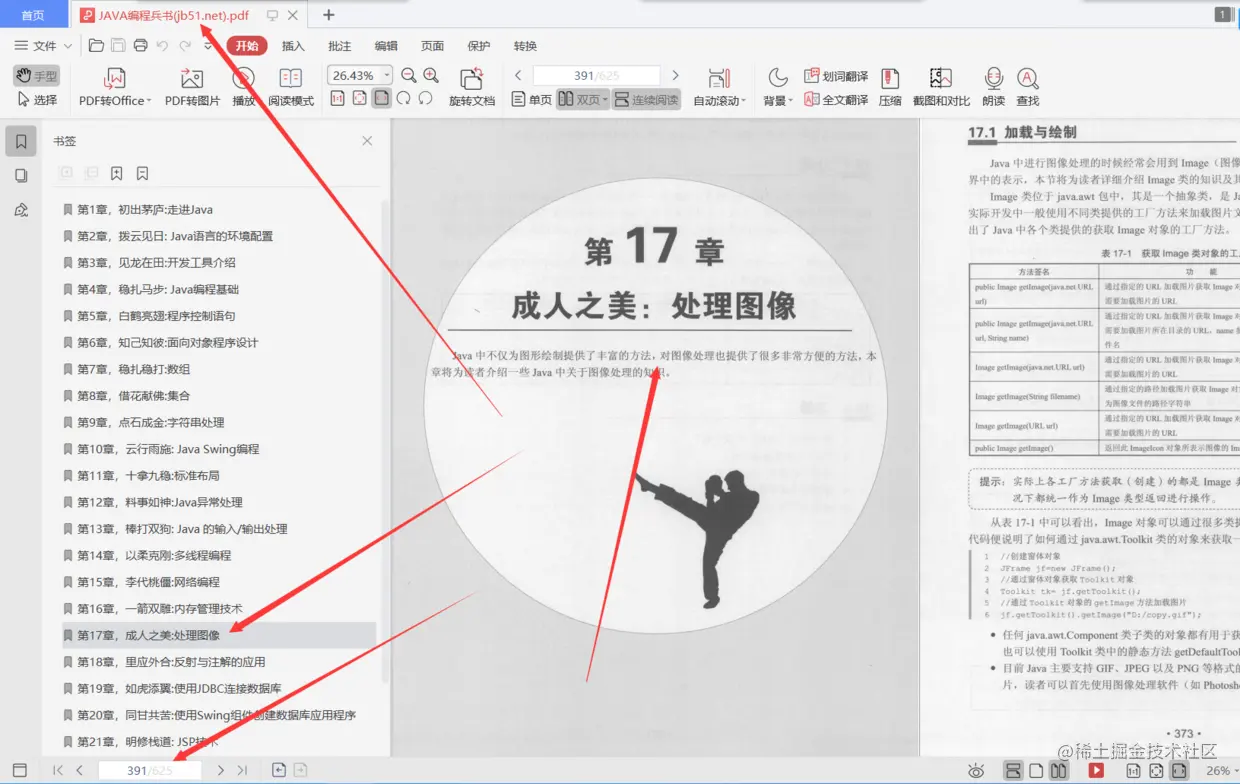The image size is (1240, 784).
Task: Open the 页面 ribbon tab
Action: click(432, 45)
